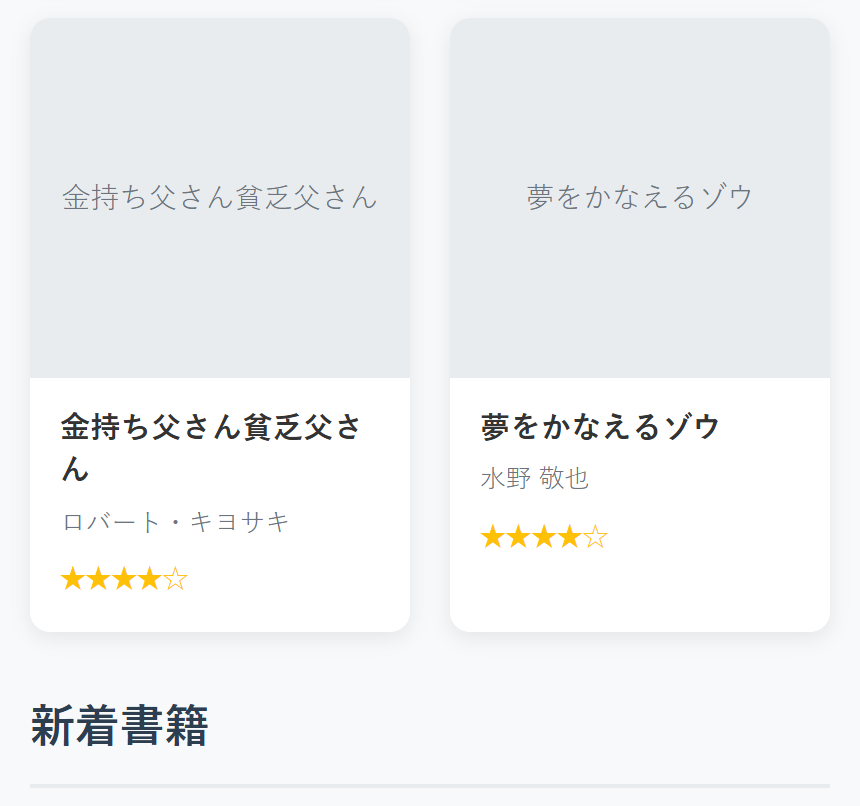Select fourth filled star under ロバート・キヨサキ
860x806 pixels.
click(150, 579)
